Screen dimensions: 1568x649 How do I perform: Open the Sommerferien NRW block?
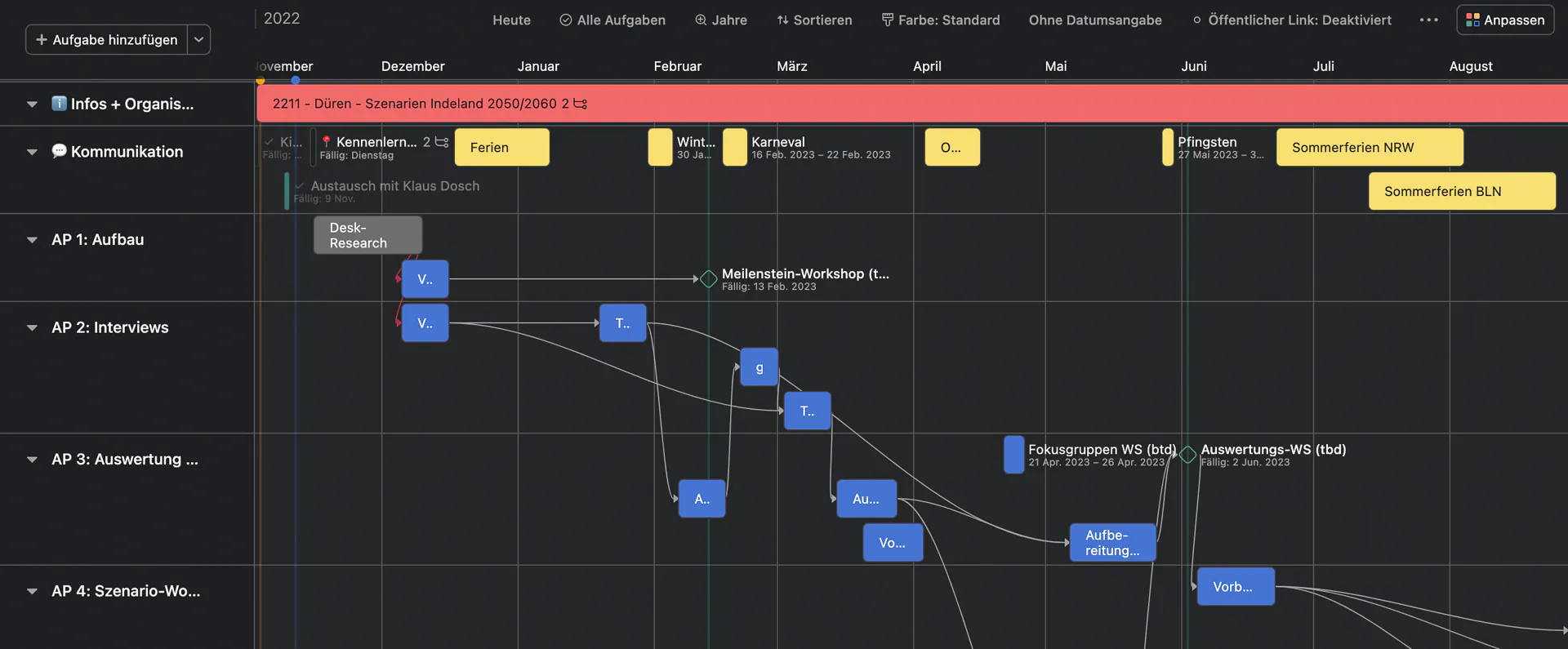[x=1370, y=148]
